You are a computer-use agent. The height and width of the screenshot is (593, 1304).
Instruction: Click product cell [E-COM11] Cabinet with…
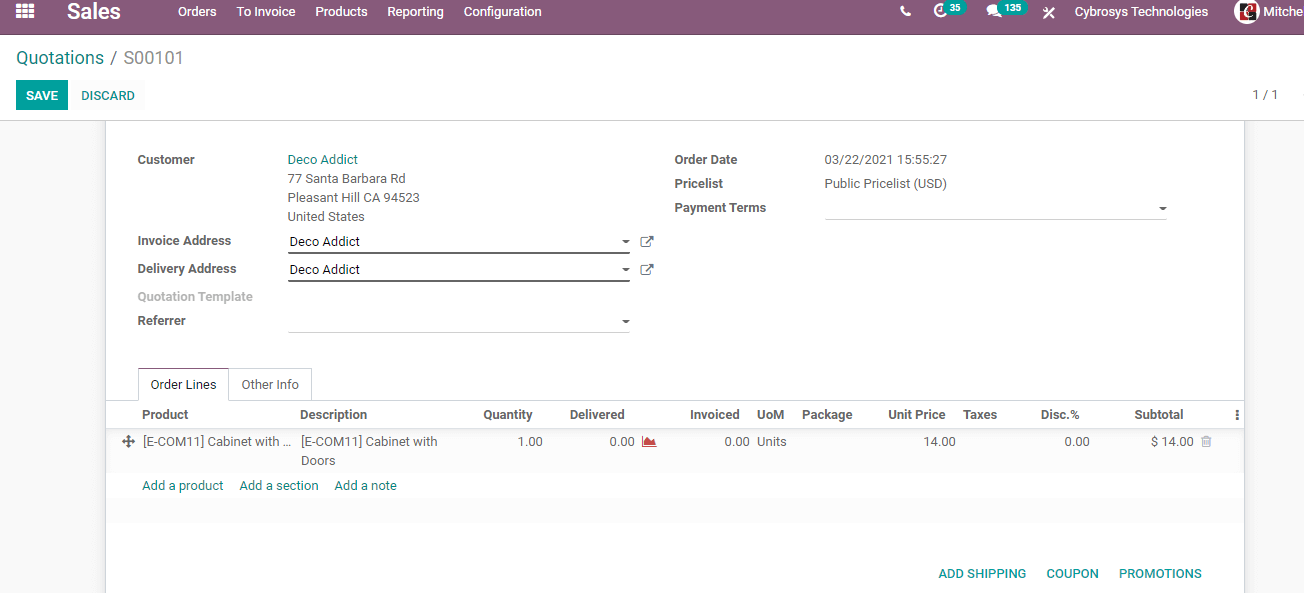point(217,442)
